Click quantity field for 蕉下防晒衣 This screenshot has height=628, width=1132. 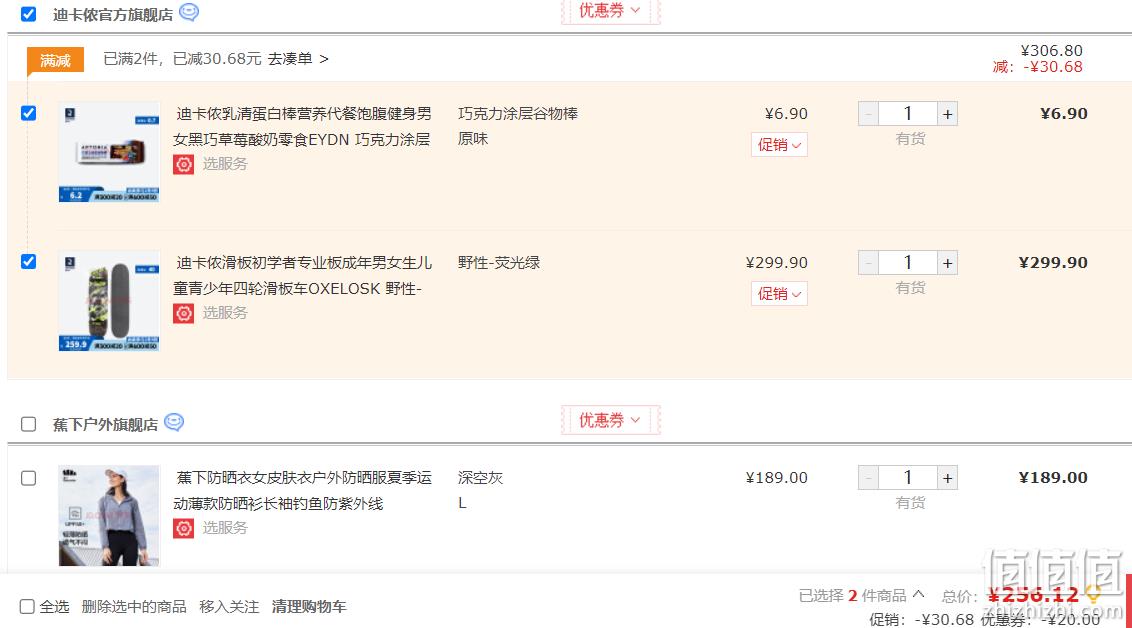click(x=907, y=478)
